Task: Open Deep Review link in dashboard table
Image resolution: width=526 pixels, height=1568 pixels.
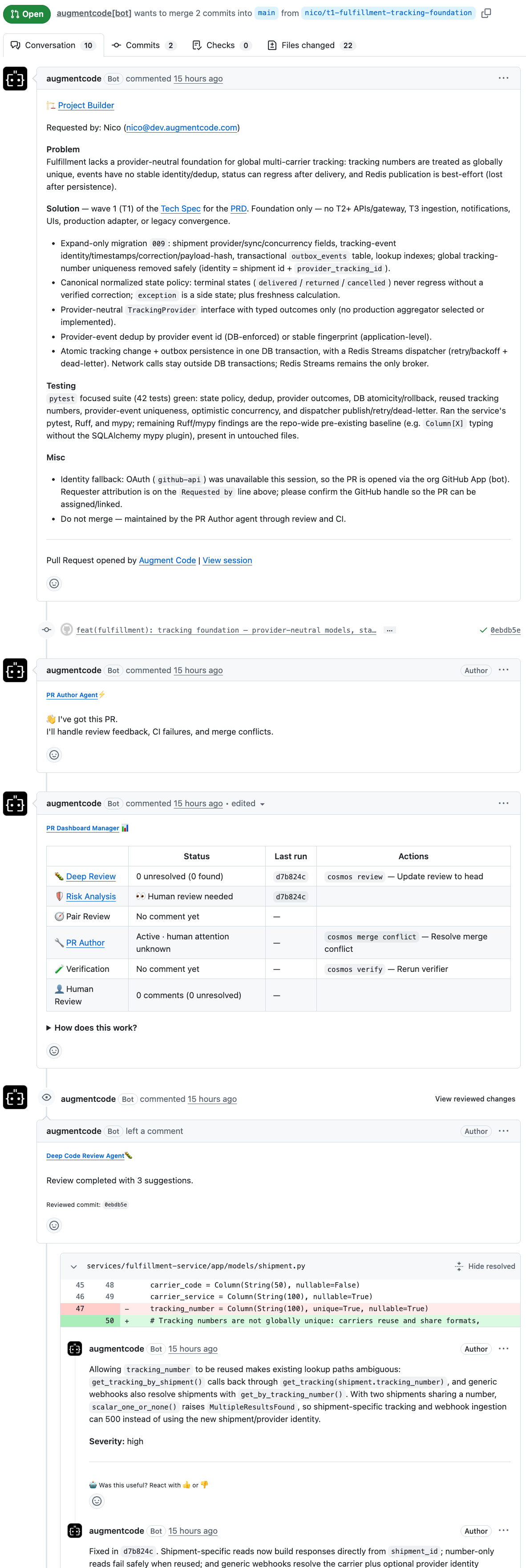Action: click(x=91, y=877)
